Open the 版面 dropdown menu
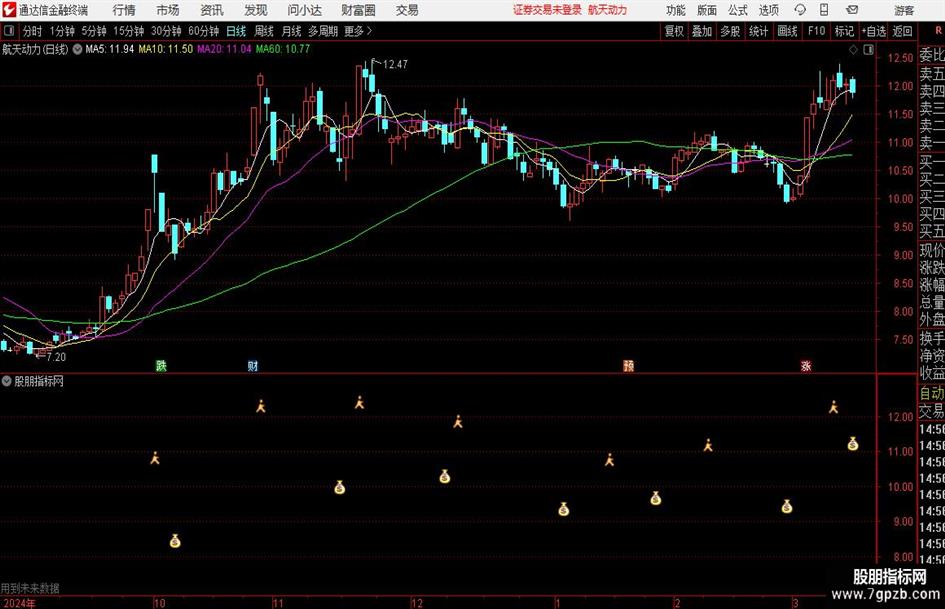945x609 pixels. (x=706, y=10)
